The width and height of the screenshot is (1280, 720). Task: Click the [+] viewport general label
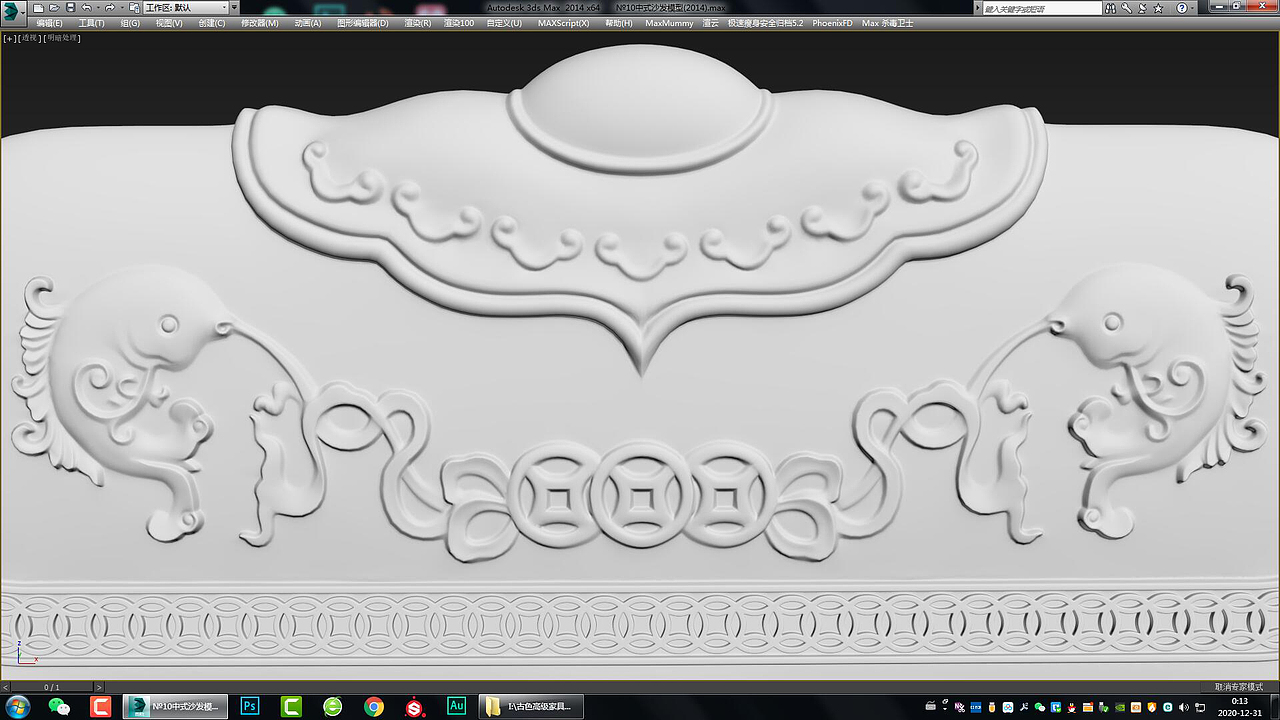click(x=9, y=38)
